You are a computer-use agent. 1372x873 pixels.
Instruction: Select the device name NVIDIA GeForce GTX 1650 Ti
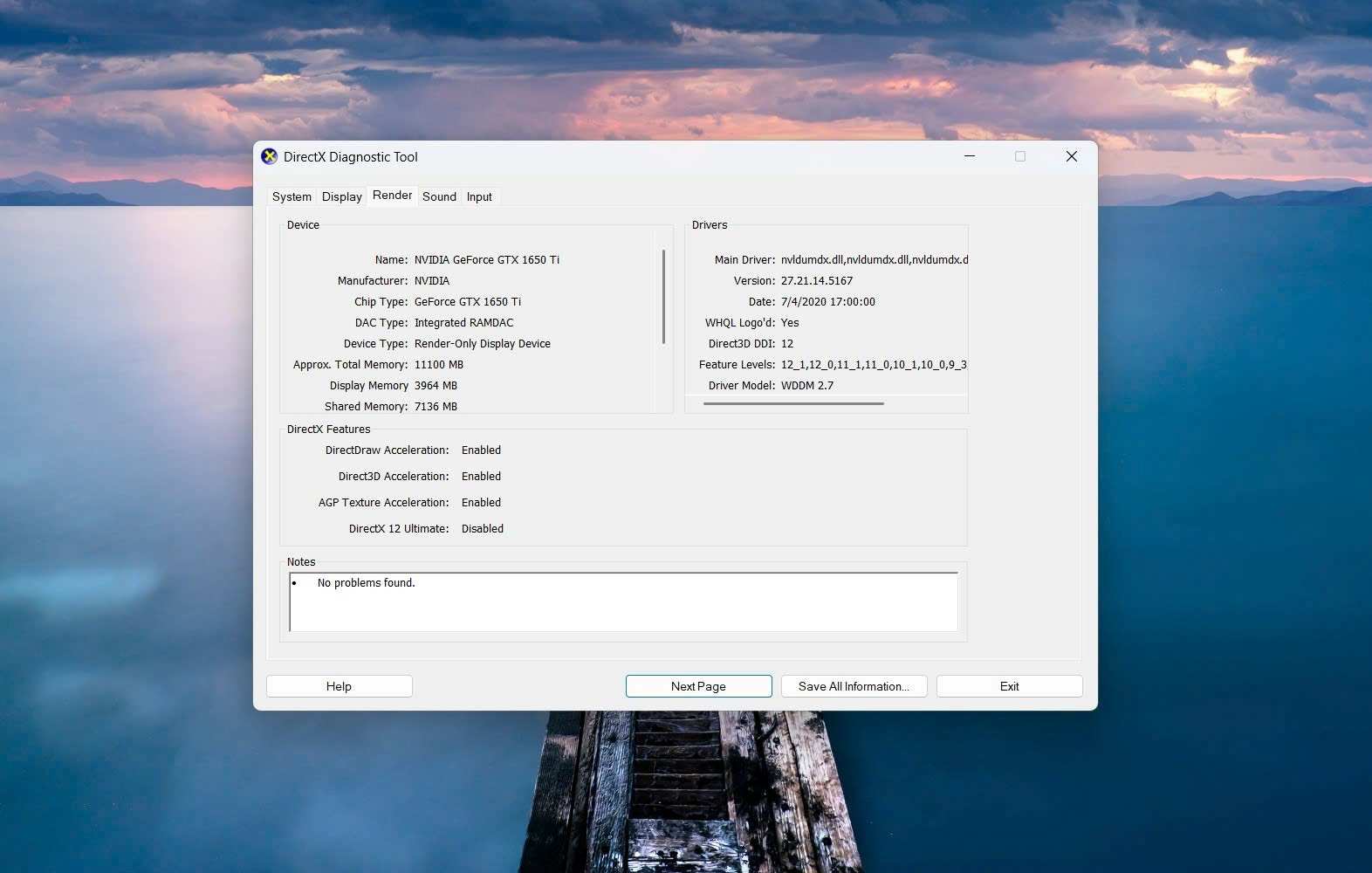click(x=487, y=260)
